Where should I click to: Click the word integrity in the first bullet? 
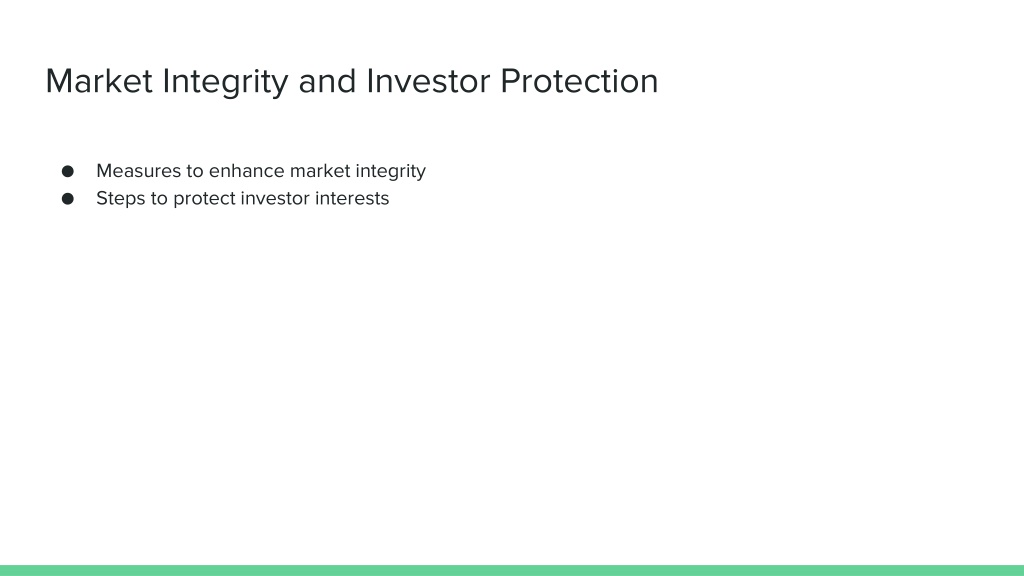pos(391,172)
